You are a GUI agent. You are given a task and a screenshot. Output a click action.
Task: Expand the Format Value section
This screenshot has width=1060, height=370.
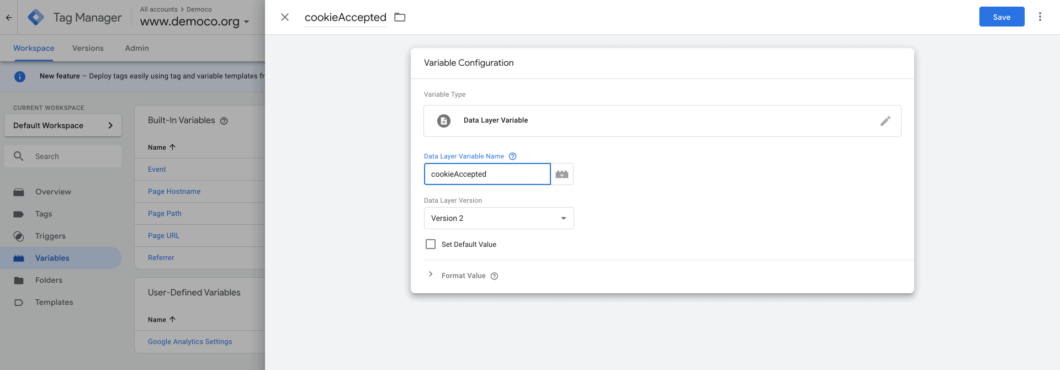[431, 275]
